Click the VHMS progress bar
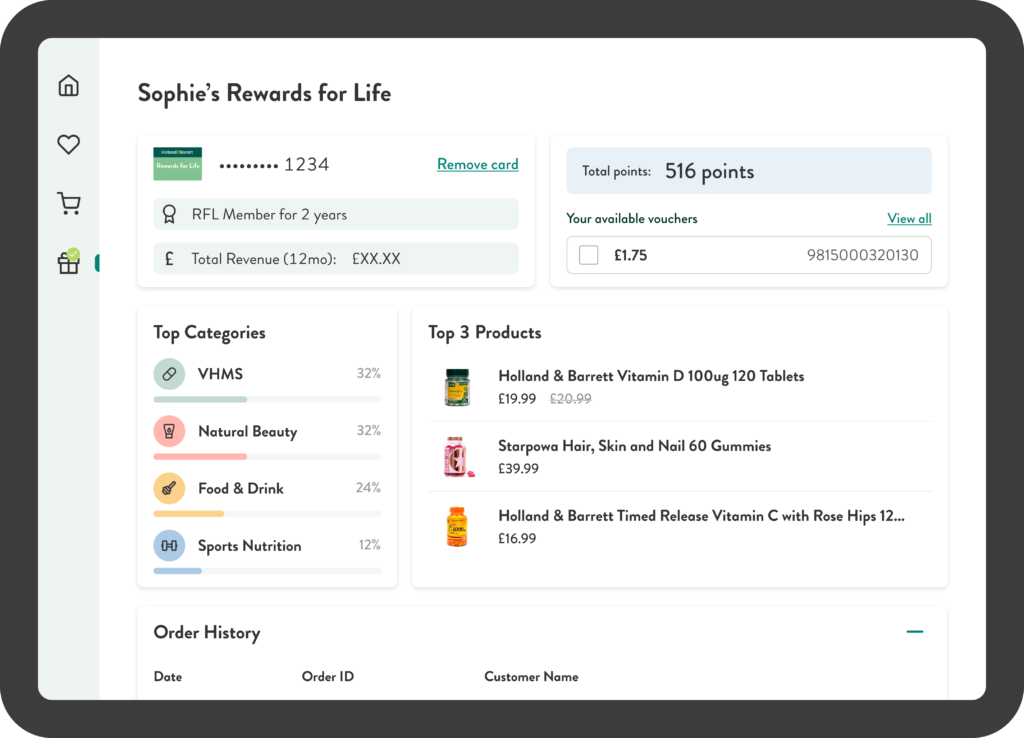The height and width of the screenshot is (738, 1024). coord(267,399)
